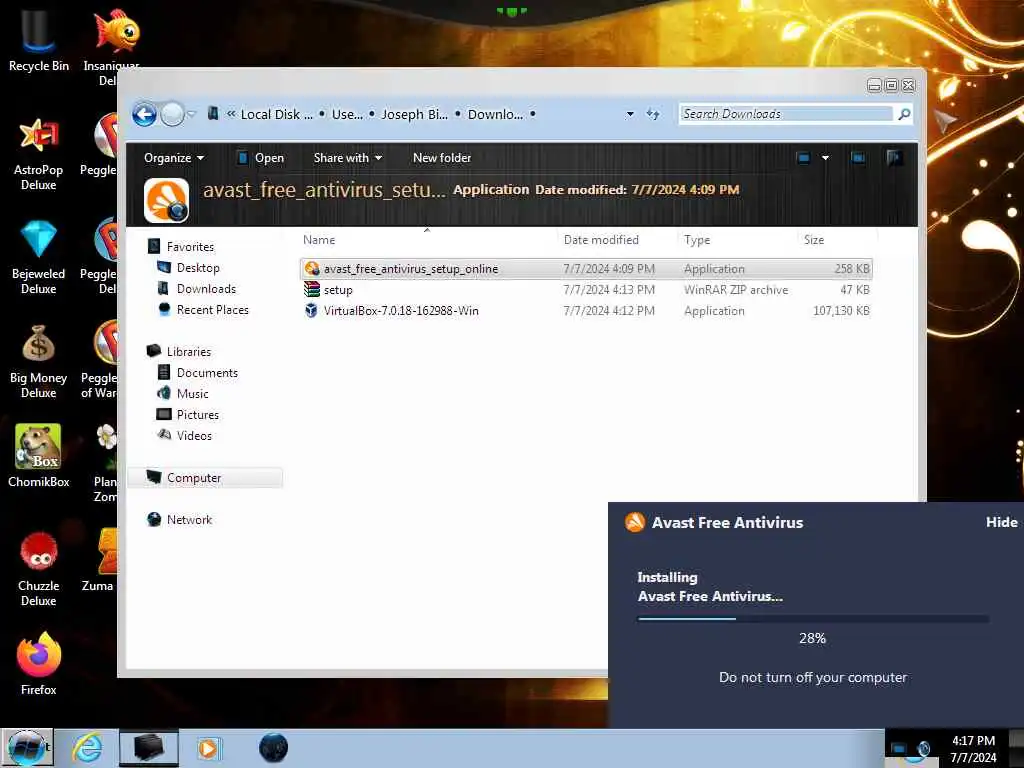Click the avast_free_antivirus_setup_online file icon

click(312, 268)
